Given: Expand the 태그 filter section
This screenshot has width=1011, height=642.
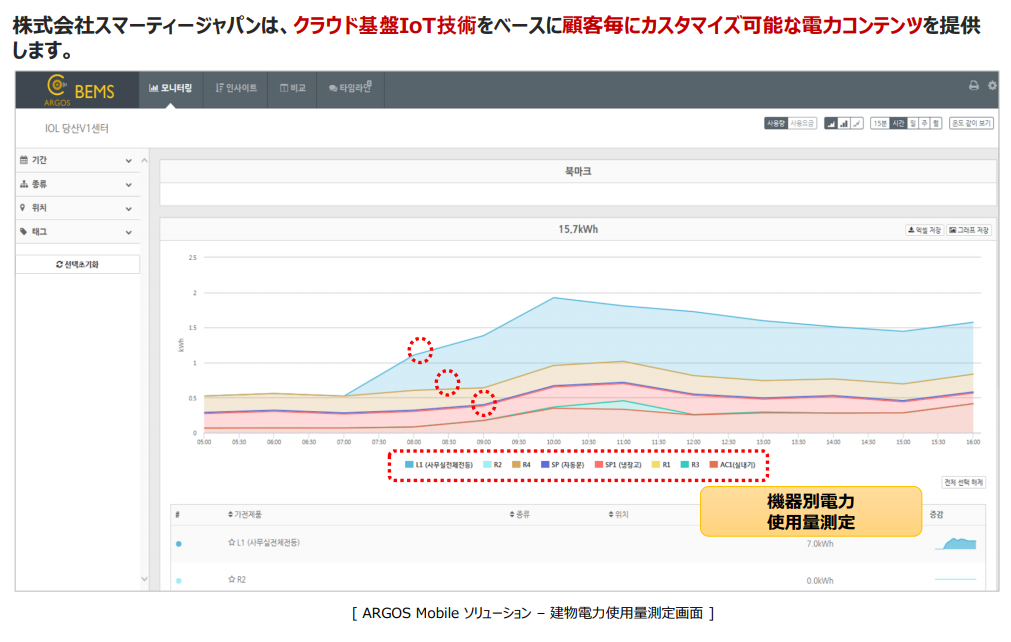Looking at the screenshot, I should 76,232.
